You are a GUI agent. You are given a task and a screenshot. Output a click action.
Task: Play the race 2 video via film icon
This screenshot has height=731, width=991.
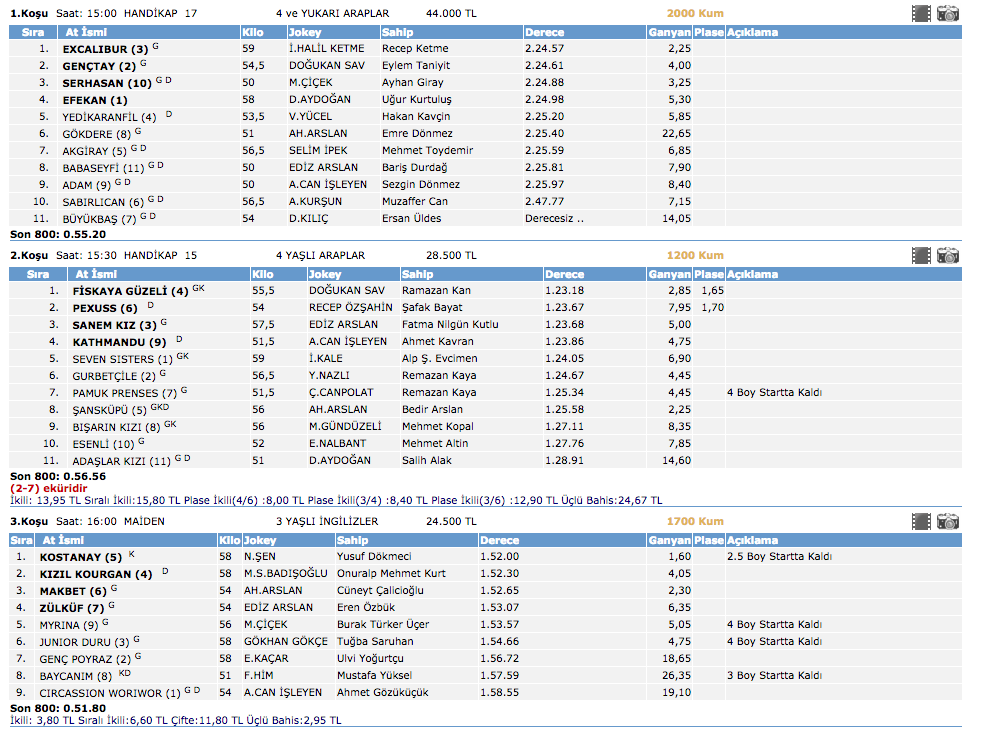click(x=921, y=256)
